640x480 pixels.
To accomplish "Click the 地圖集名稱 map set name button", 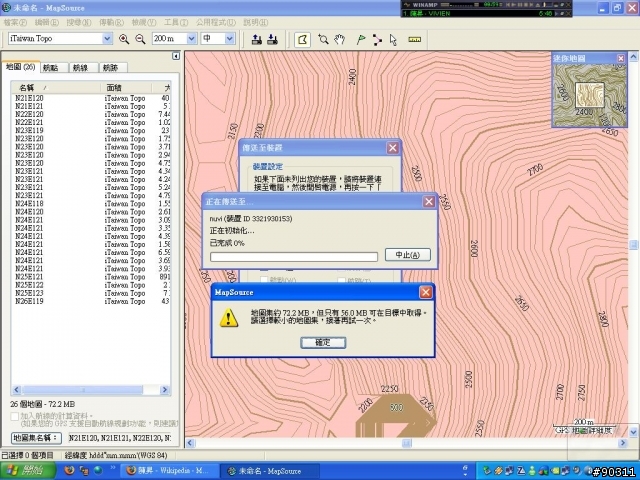I will [x=36, y=438].
